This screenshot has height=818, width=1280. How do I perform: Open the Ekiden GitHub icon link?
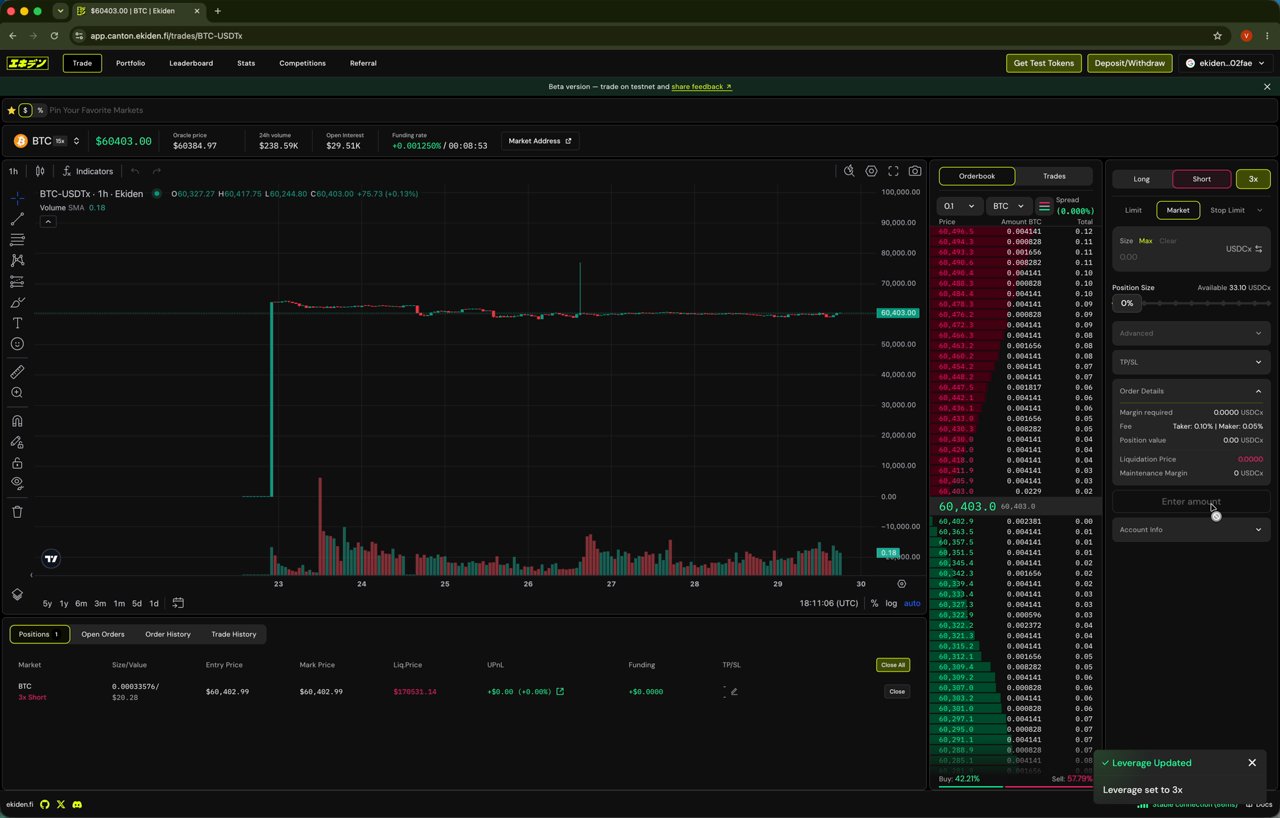click(x=45, y=804)
